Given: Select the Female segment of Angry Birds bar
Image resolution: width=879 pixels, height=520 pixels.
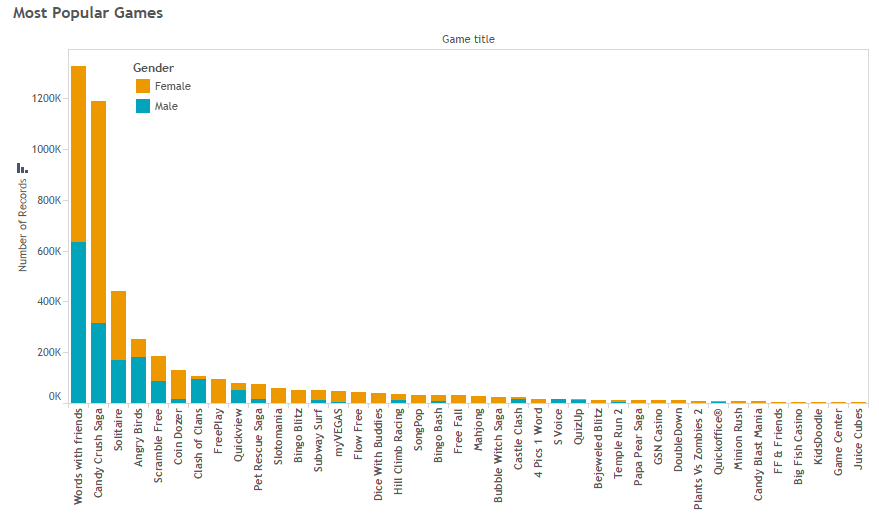Looking at the screenshot, I should 138,349.
